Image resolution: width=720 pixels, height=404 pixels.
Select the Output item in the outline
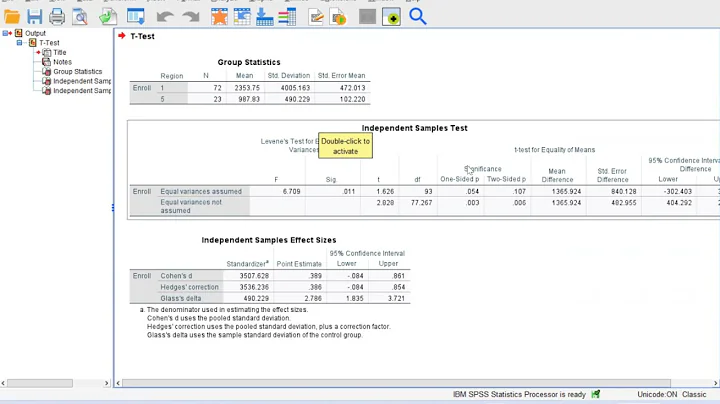click(35, 33)
